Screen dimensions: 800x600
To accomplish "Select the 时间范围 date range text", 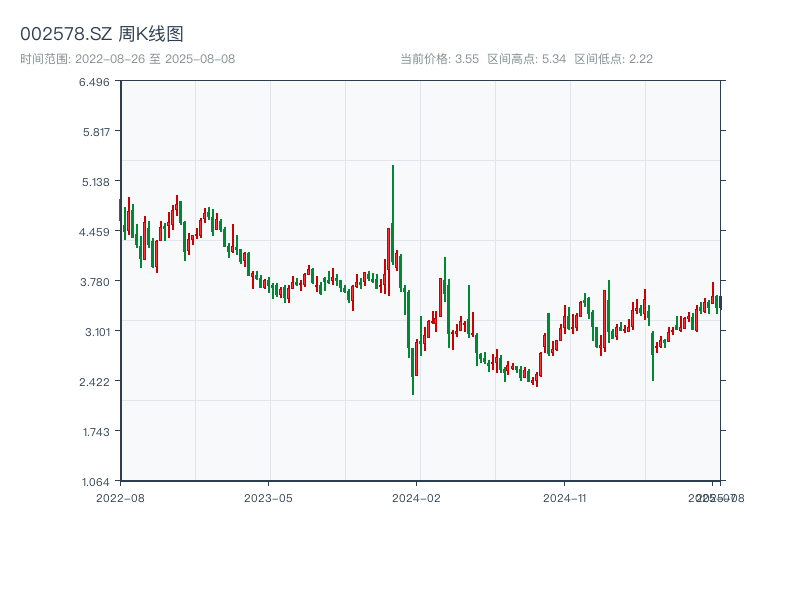I will click(x=127, y=59).
